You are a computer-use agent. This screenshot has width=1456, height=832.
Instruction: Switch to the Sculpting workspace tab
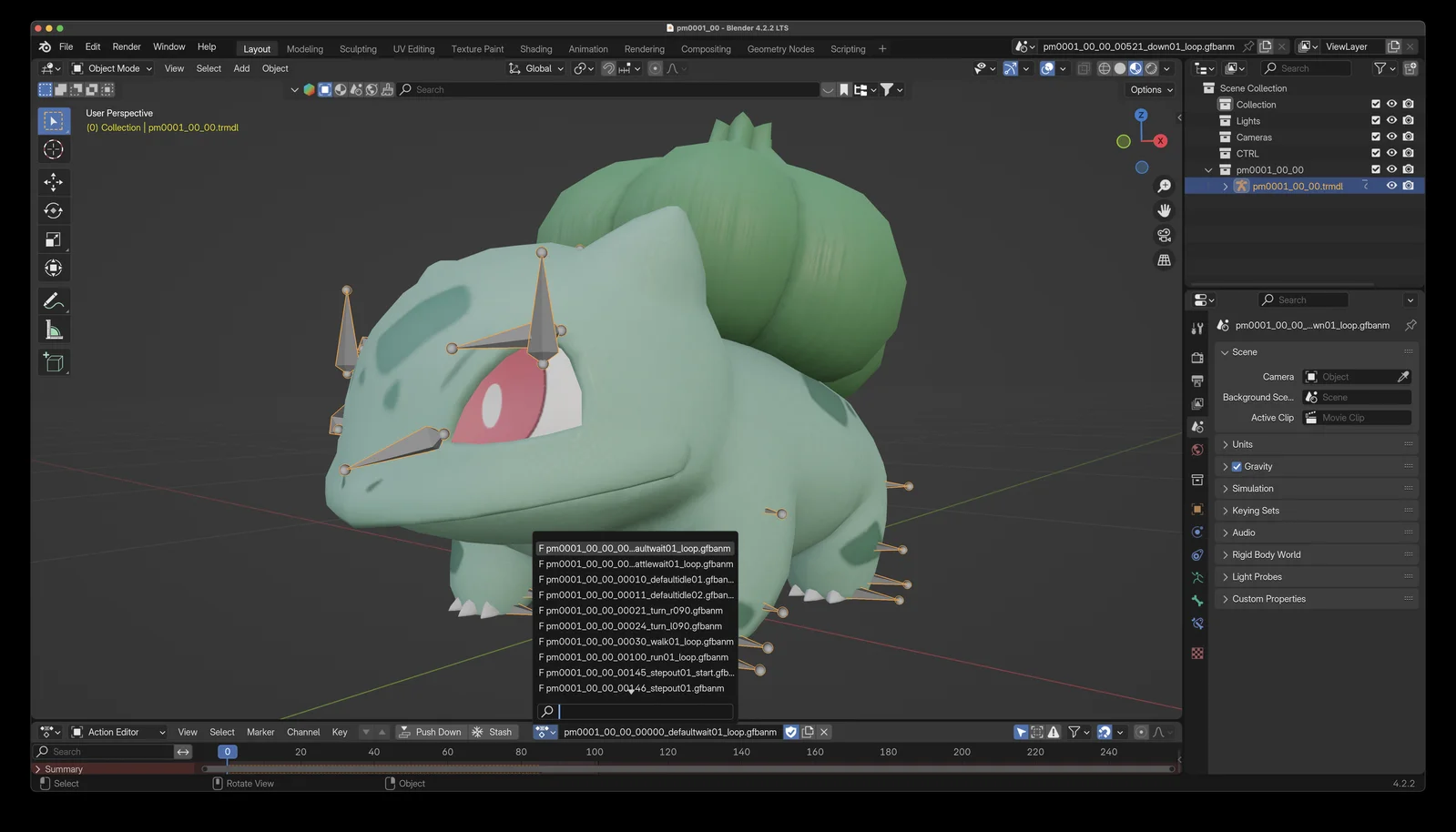[358, 49]
